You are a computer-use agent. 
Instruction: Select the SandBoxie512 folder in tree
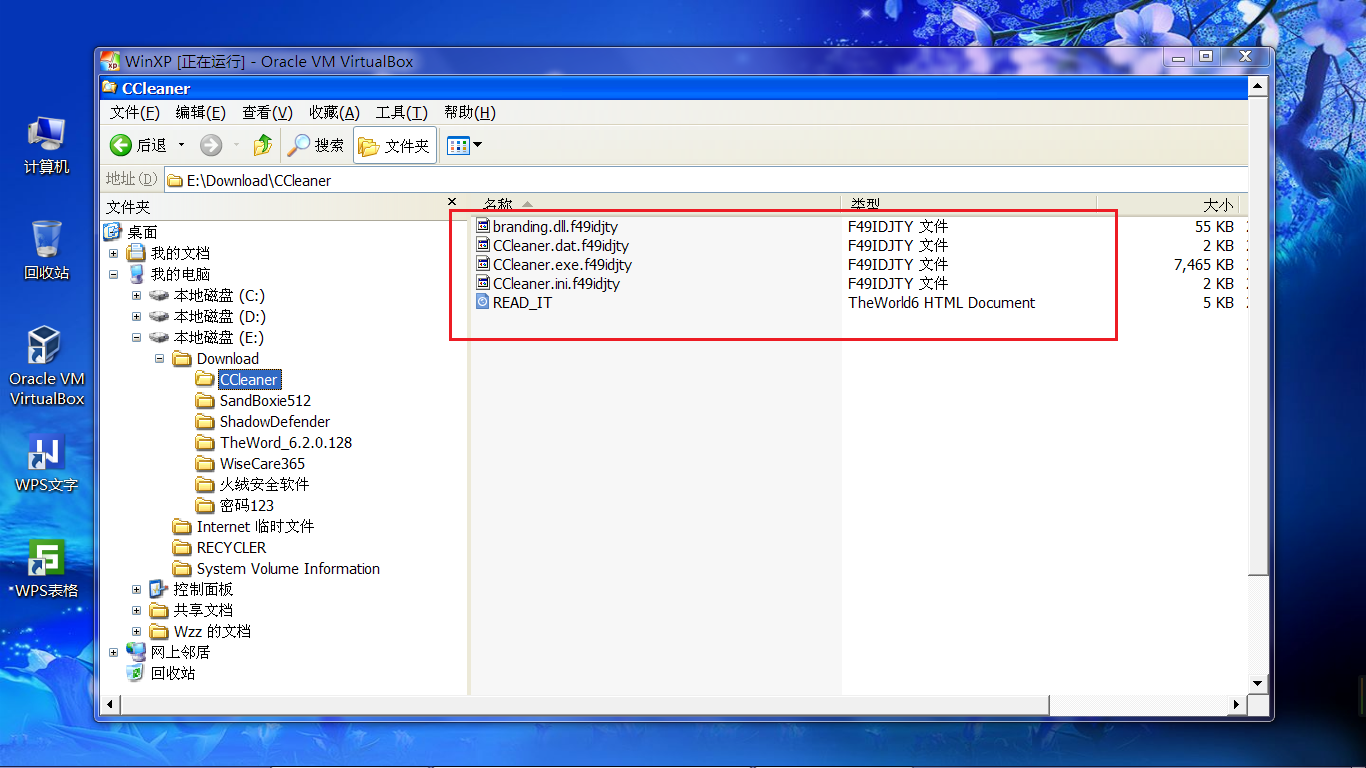click(265, 401)
